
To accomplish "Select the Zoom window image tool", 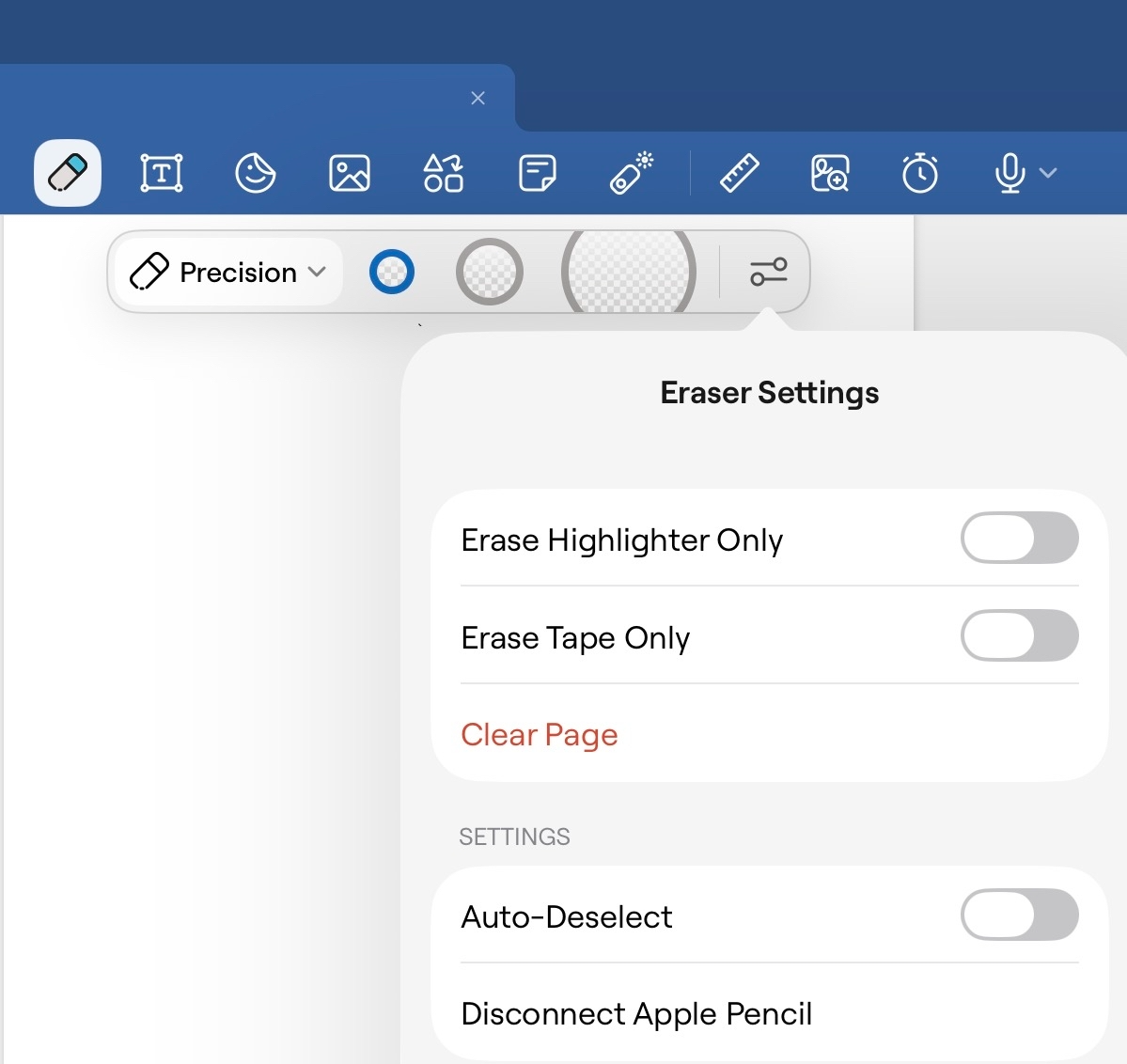I will pos(830,173).
